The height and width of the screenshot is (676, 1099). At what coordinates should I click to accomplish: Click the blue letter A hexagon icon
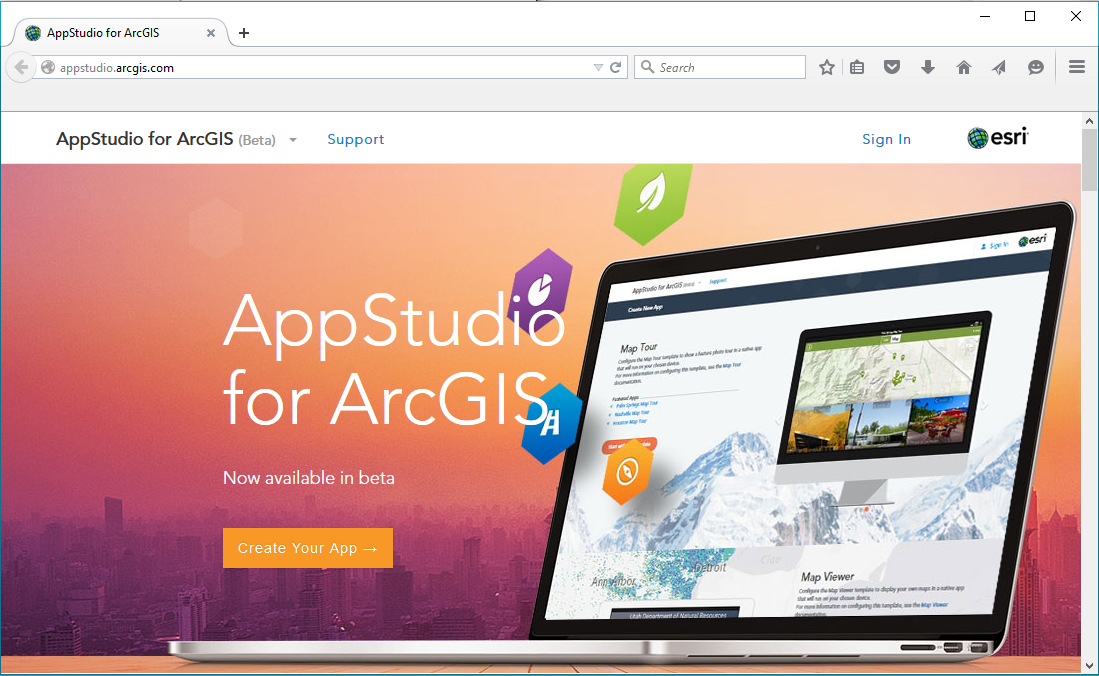pos(552,424)
